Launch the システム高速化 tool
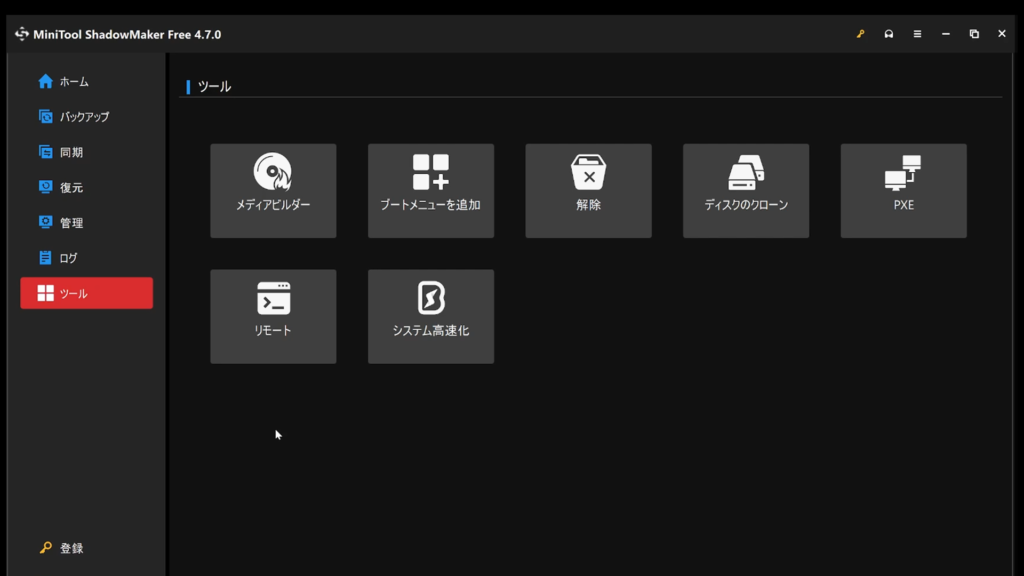Image resolution: width=1024 pixels, height=576 pixels. click(x=431, y=316)
